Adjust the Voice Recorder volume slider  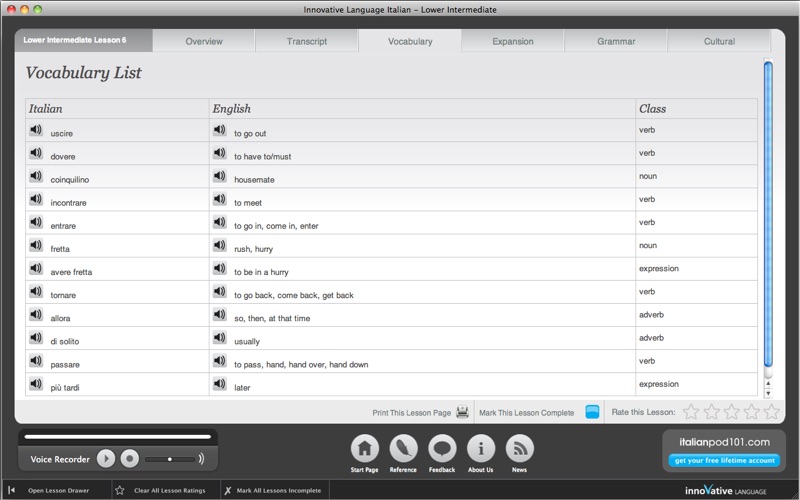tap(170, 459)
